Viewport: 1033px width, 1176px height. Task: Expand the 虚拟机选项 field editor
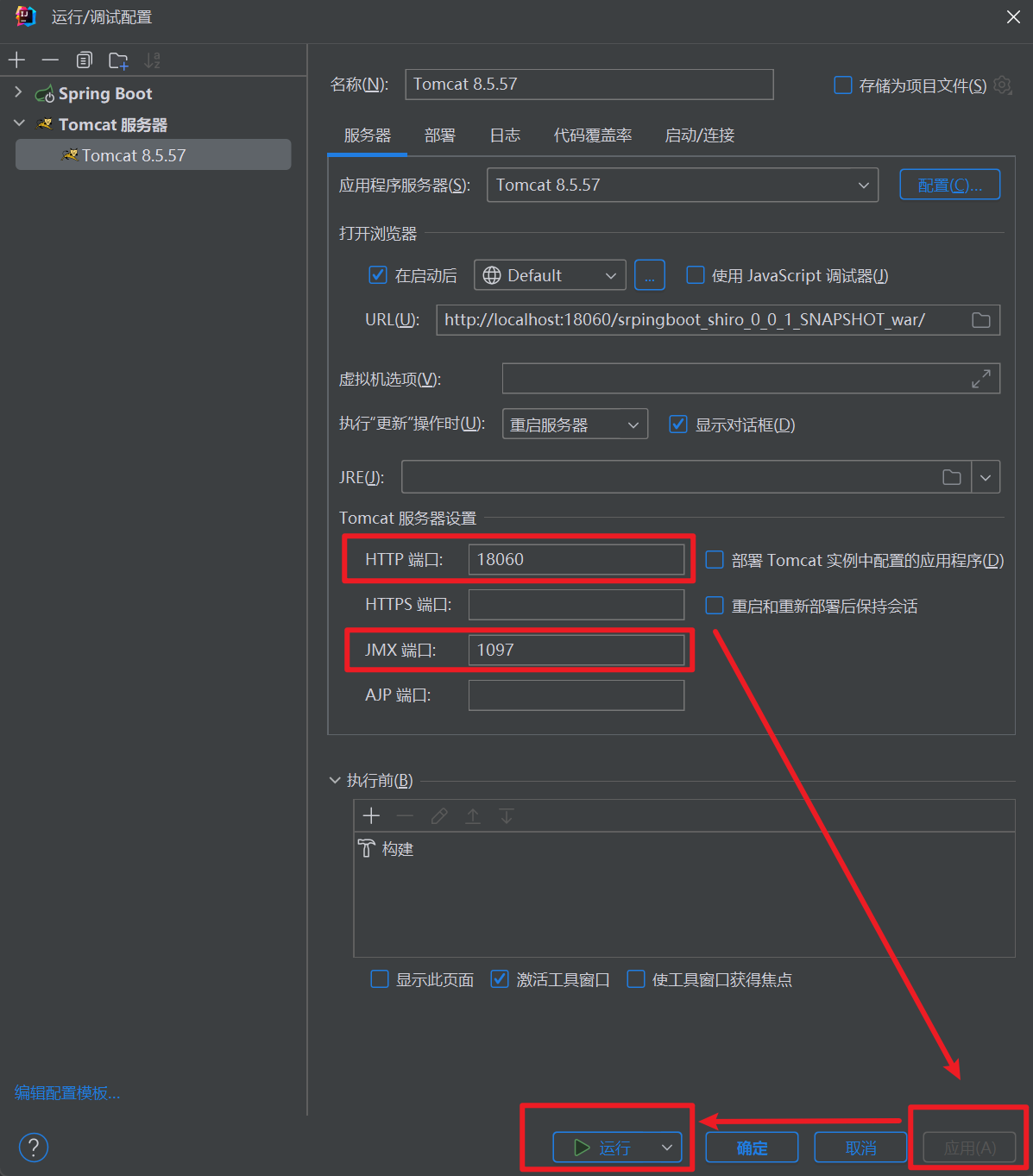pos(981,379)
